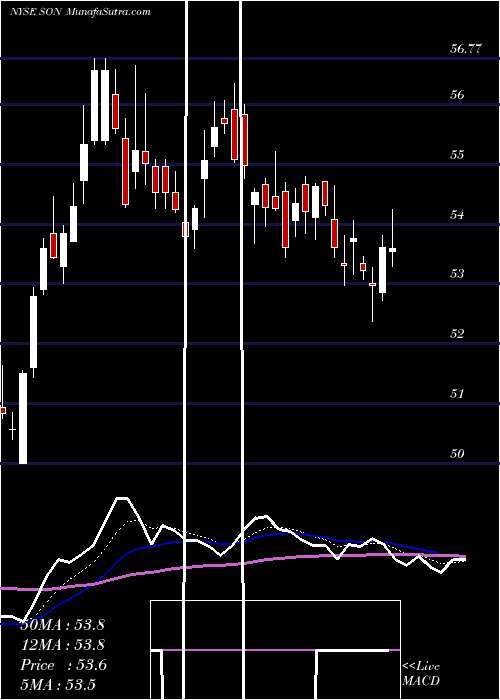Click the 53 price axis label
Viewport: 500px width, 700px height.
tap(458, 273)
